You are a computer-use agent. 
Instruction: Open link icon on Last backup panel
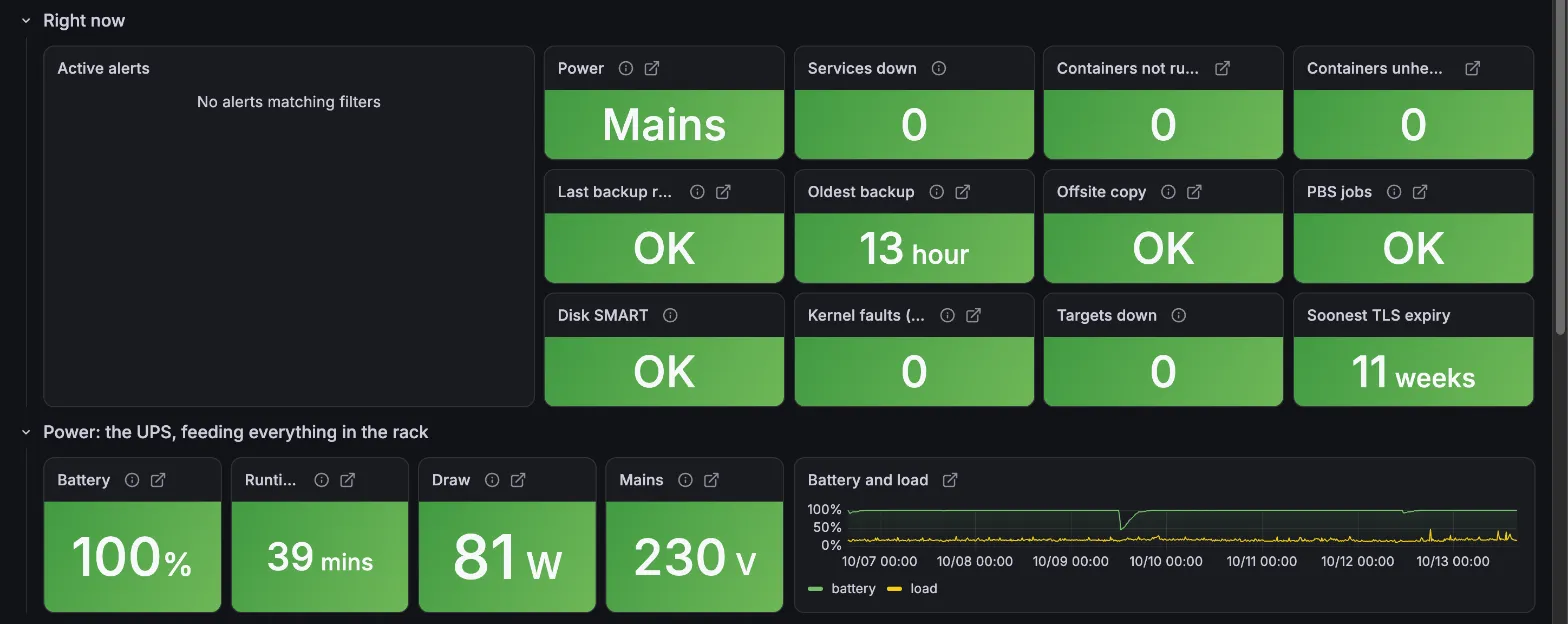(724, 192)
